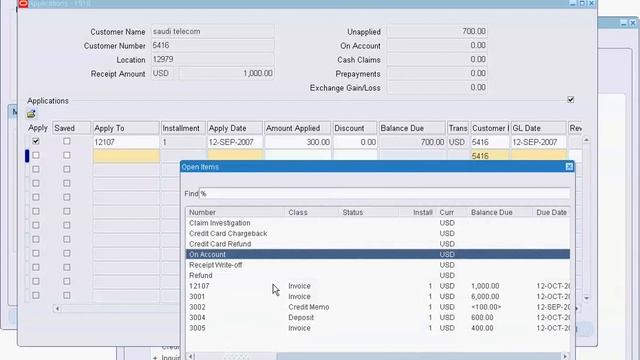Check Saved checkbox in last row

coord(67,295)
